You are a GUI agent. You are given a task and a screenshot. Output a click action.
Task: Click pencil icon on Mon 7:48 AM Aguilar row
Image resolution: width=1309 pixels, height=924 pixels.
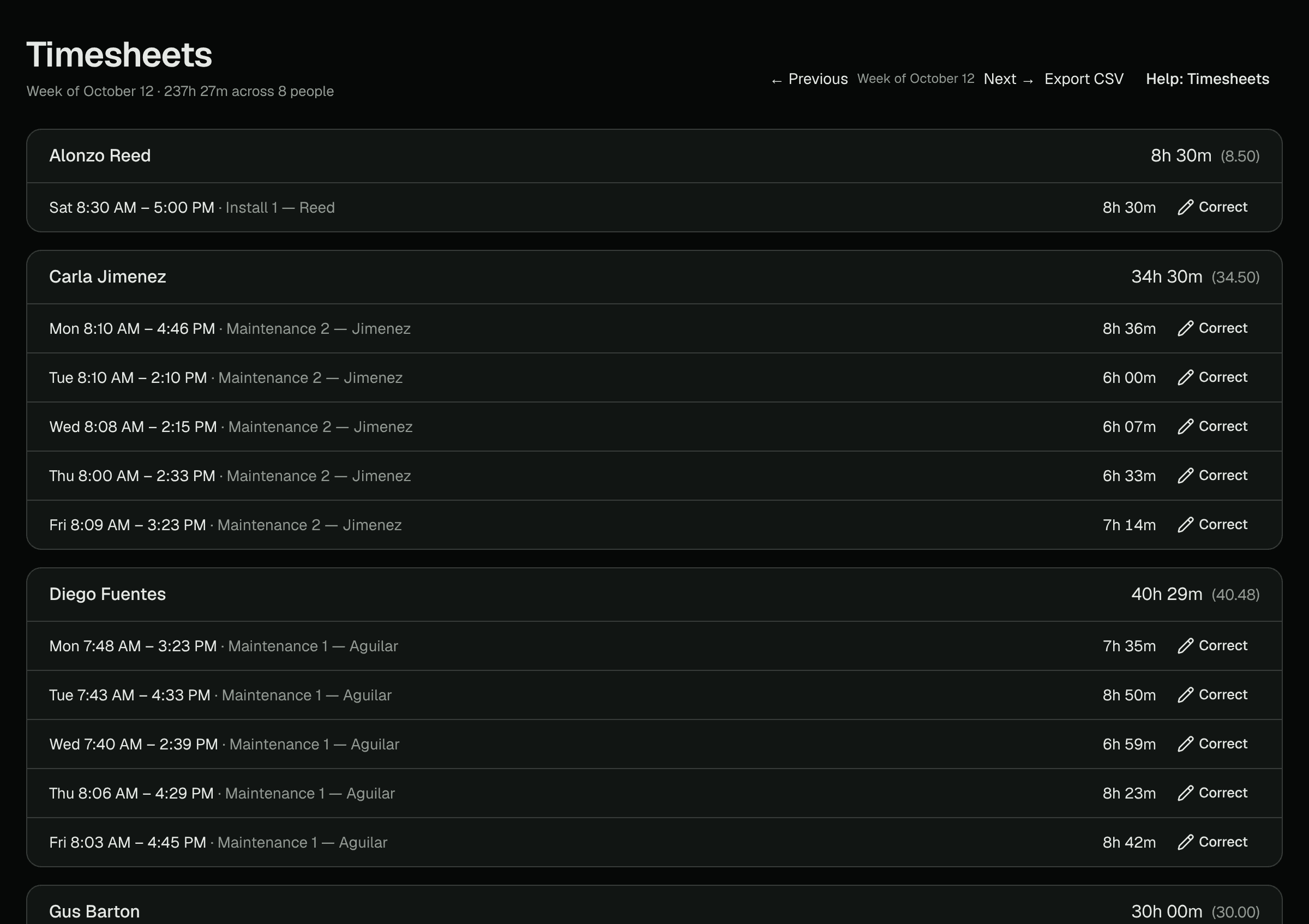click(x=1185, y=646)
